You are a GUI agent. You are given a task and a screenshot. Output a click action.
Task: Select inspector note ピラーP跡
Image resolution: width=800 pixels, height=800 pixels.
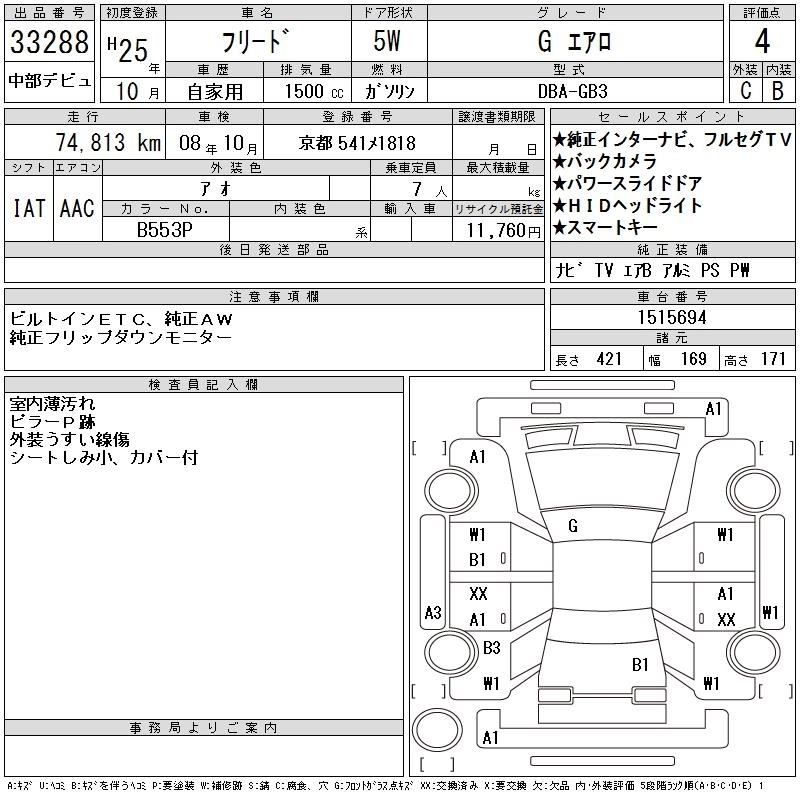pos(52,422)
